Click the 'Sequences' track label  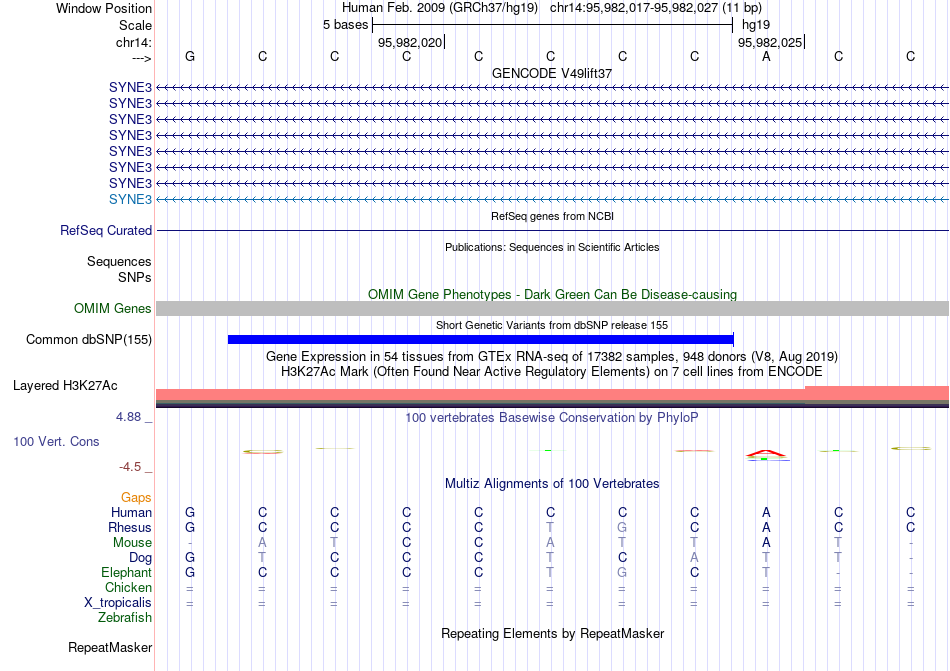119,261
